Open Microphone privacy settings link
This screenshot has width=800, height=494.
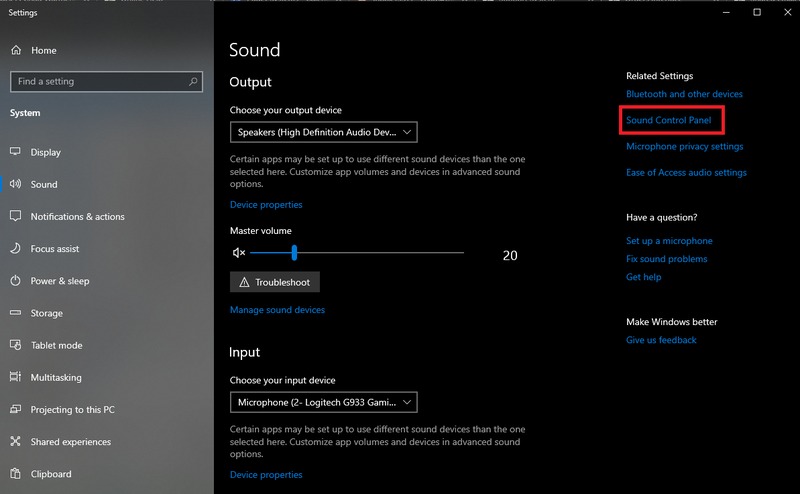coord(684,146)
